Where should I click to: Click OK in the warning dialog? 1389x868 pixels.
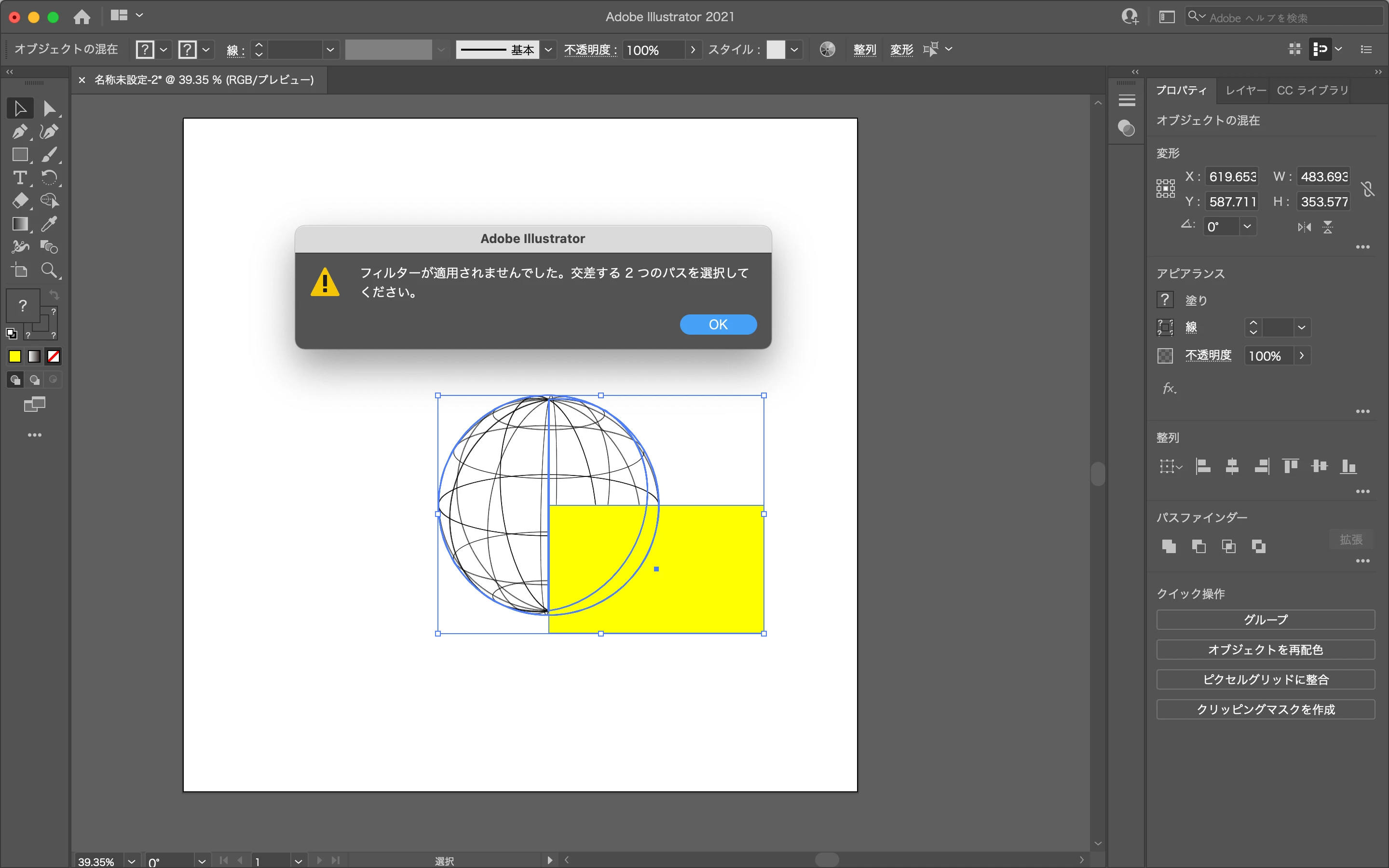(718, 325)
